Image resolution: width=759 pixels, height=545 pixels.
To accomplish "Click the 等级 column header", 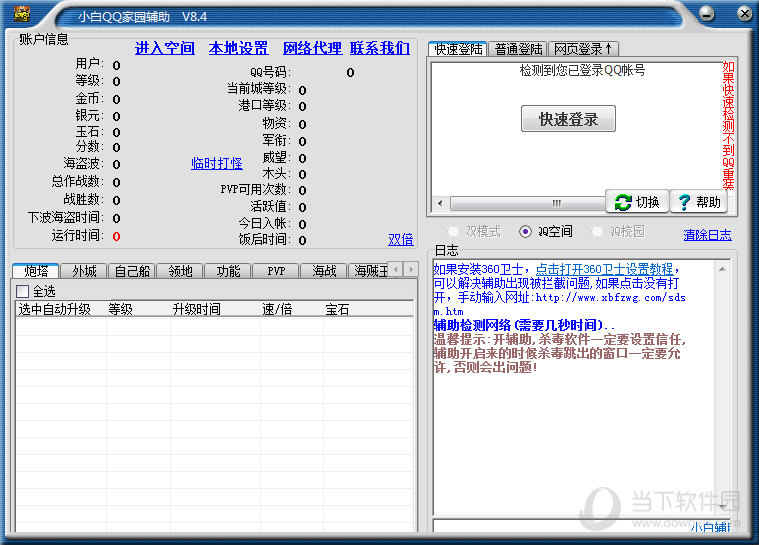I will [x=138, y=309].
